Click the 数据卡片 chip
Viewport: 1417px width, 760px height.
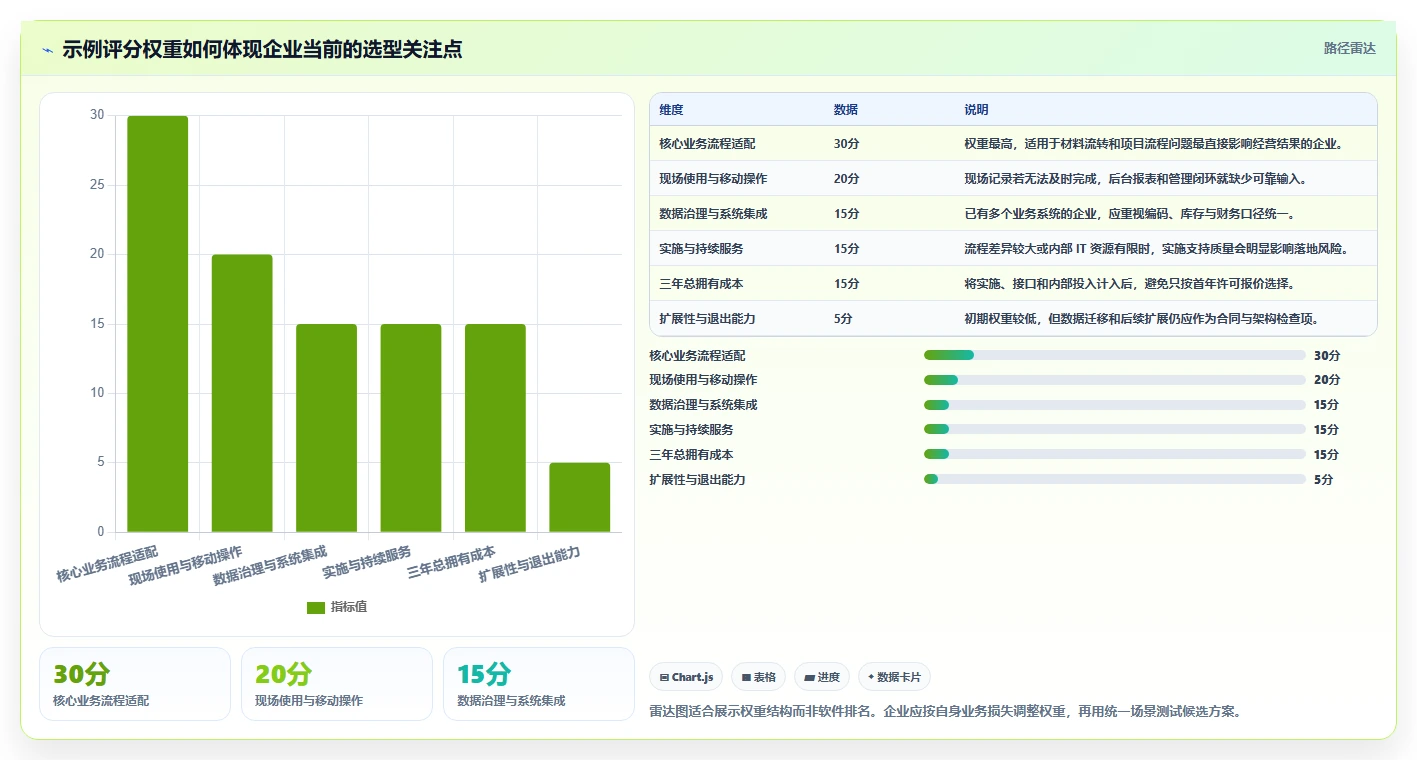[x=894, y=677]
